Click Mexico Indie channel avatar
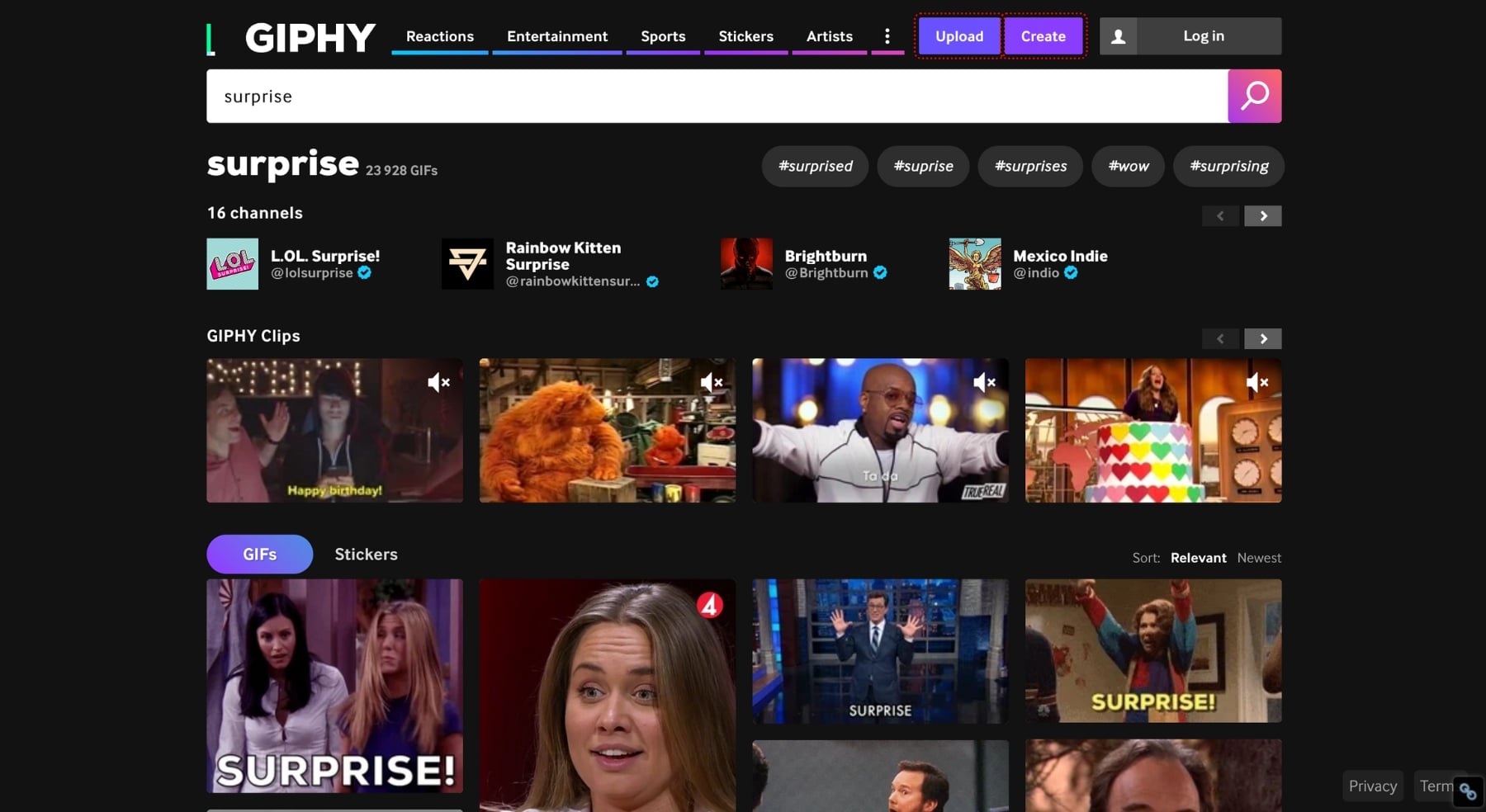The height and width of the screenshot is (812, 1486). point(975,264)
